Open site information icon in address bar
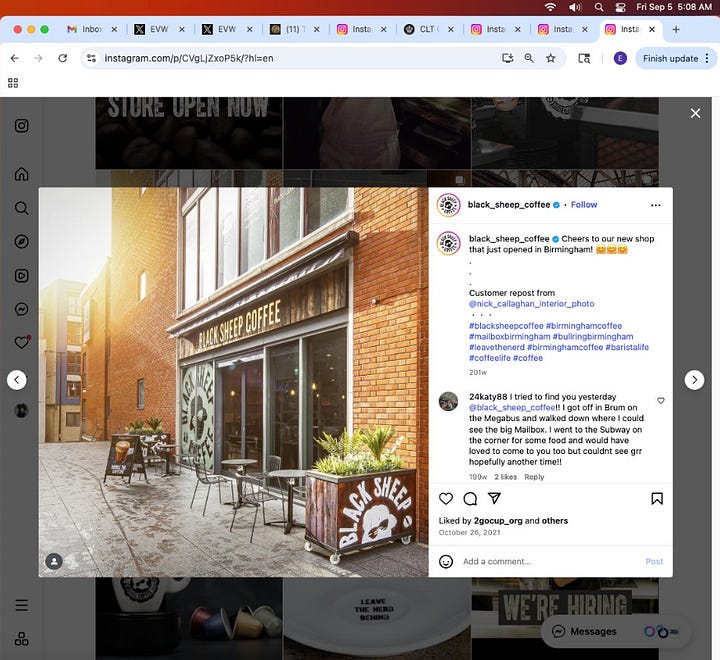Image resolution: width=720 pixels, height=660 pixels. [91, 58]
